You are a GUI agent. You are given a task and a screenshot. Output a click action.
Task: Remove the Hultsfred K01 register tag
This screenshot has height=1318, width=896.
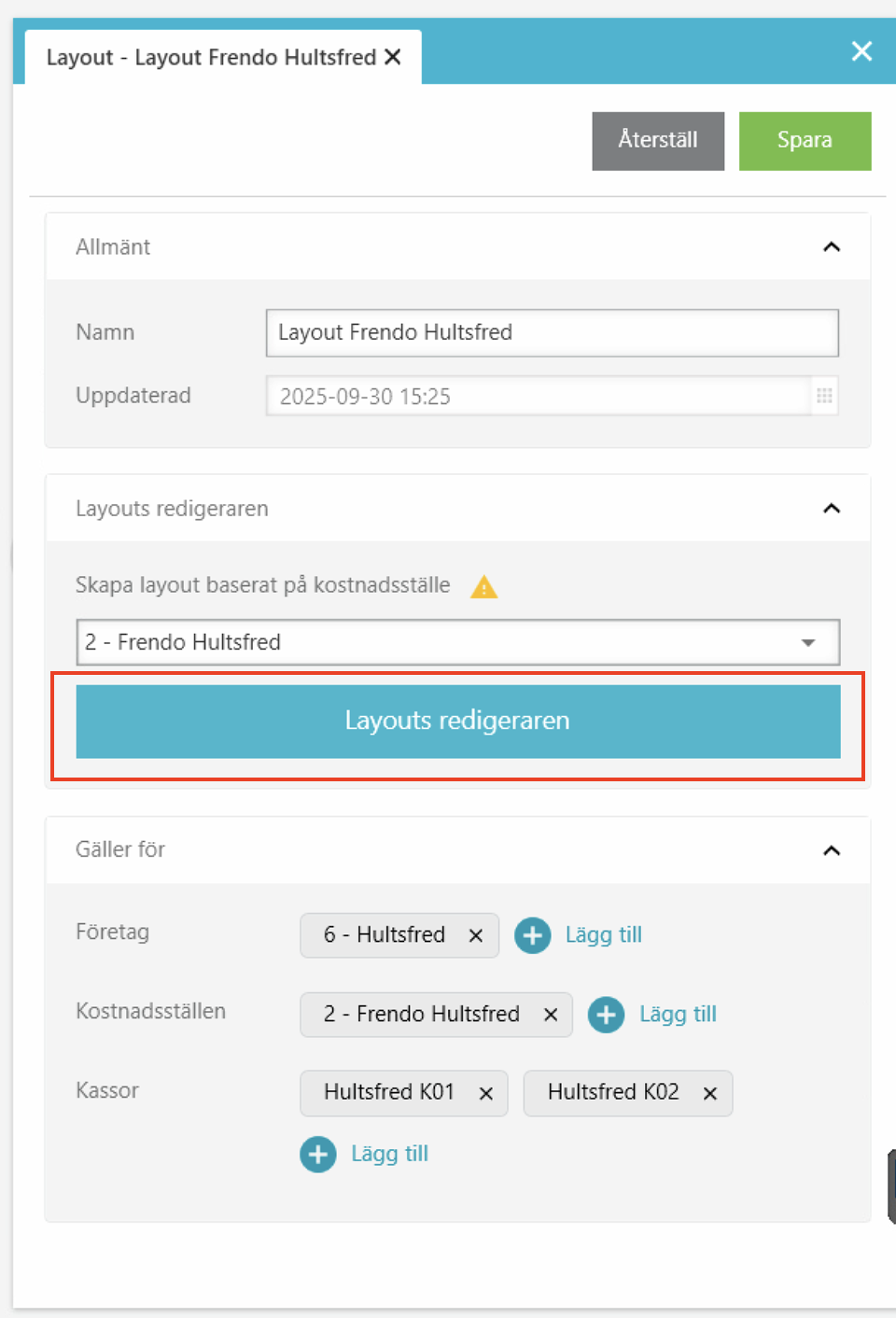(x=485, y=1093)
